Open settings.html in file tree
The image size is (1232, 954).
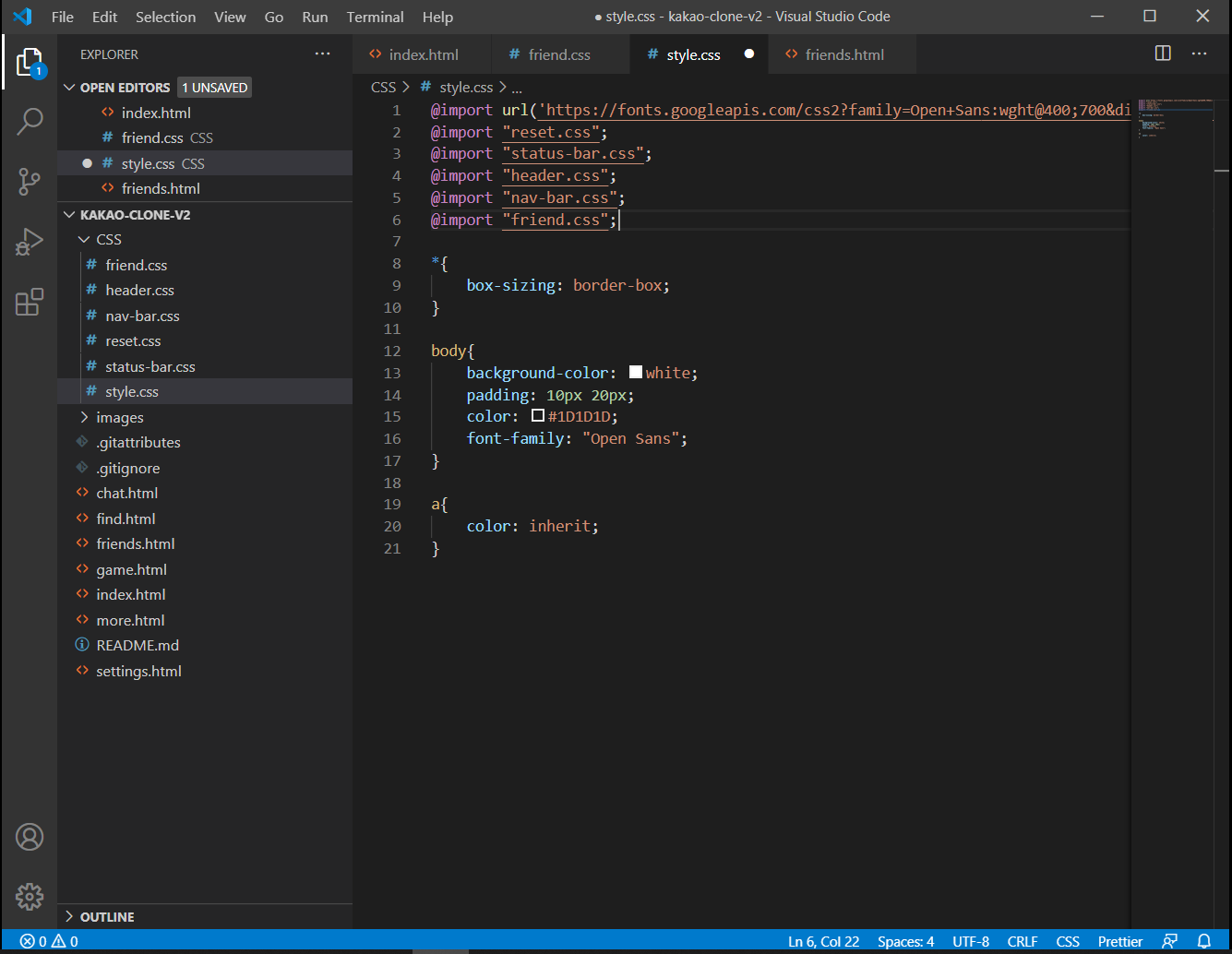pyautogui.click(x=205, y=671)
